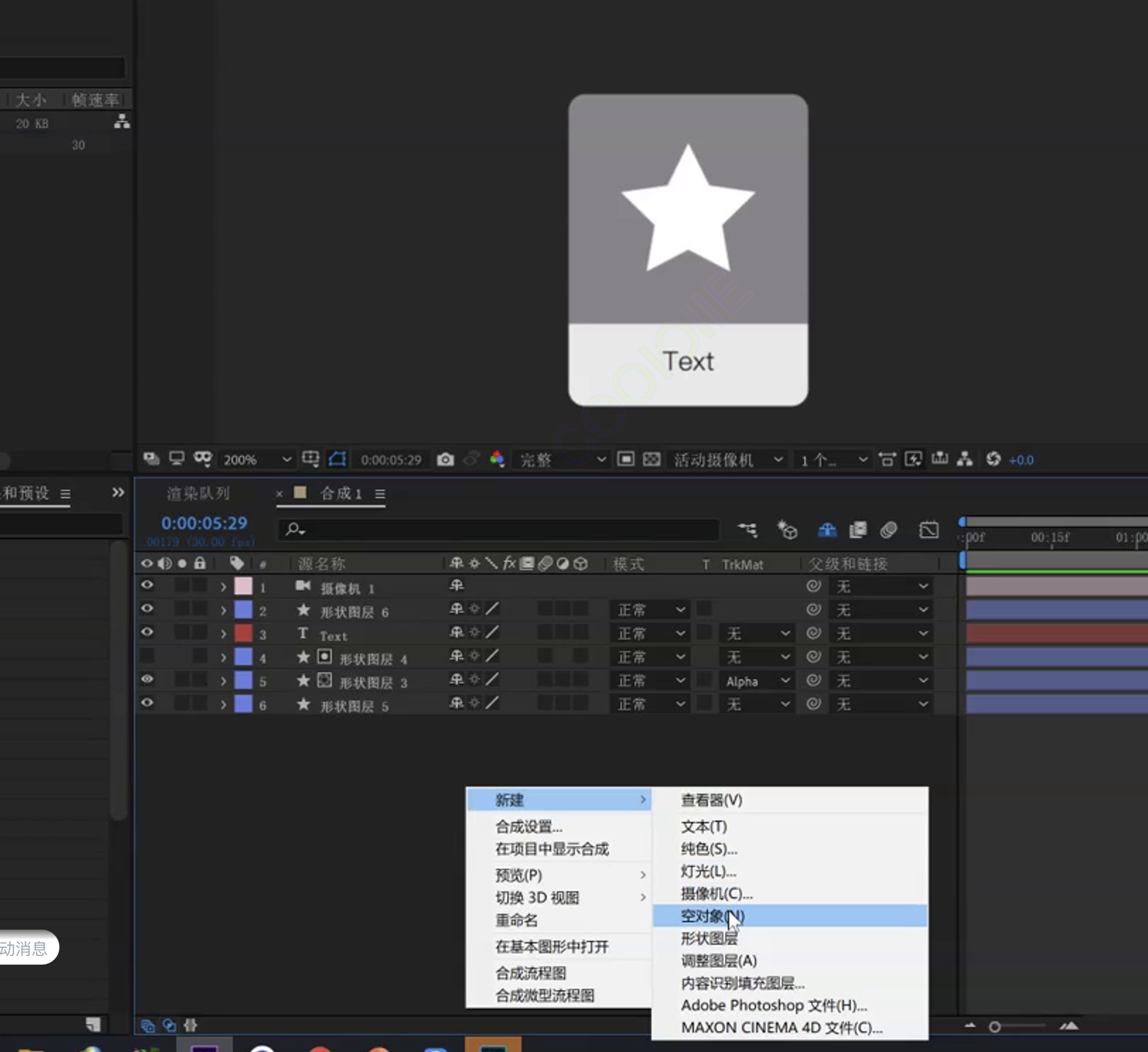Toggle lock box for Text layer
Image resolution: width=1148 pixels, height=1052 pixels.
pyautogui.click(x=200, y=632)
